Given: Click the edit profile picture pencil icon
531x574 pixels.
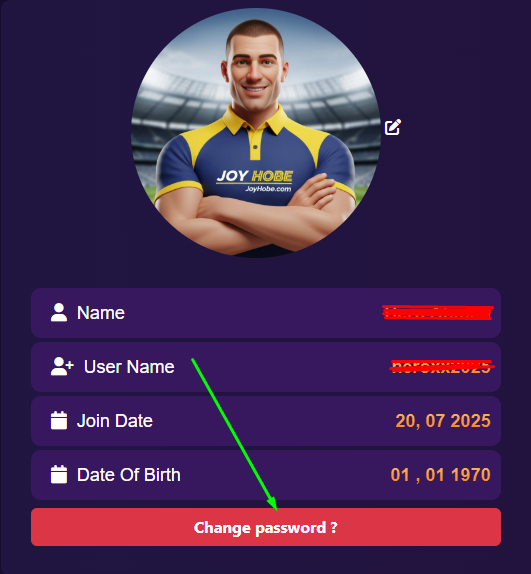Looking at the screenshot, I should click(393, 127).
